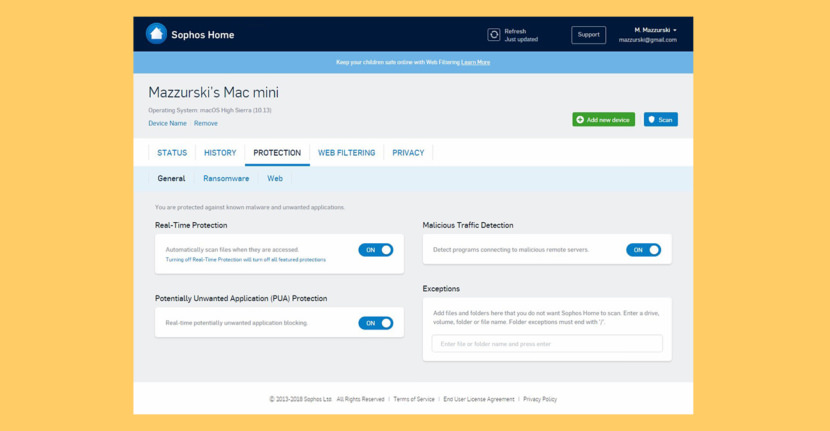Switch to the Web sub-tab
This screenshot has width=830, height=431.
pos(275,178)
